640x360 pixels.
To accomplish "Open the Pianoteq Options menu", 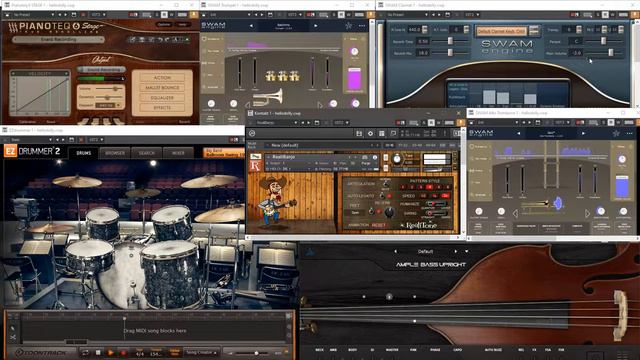I will coord(164,24).
